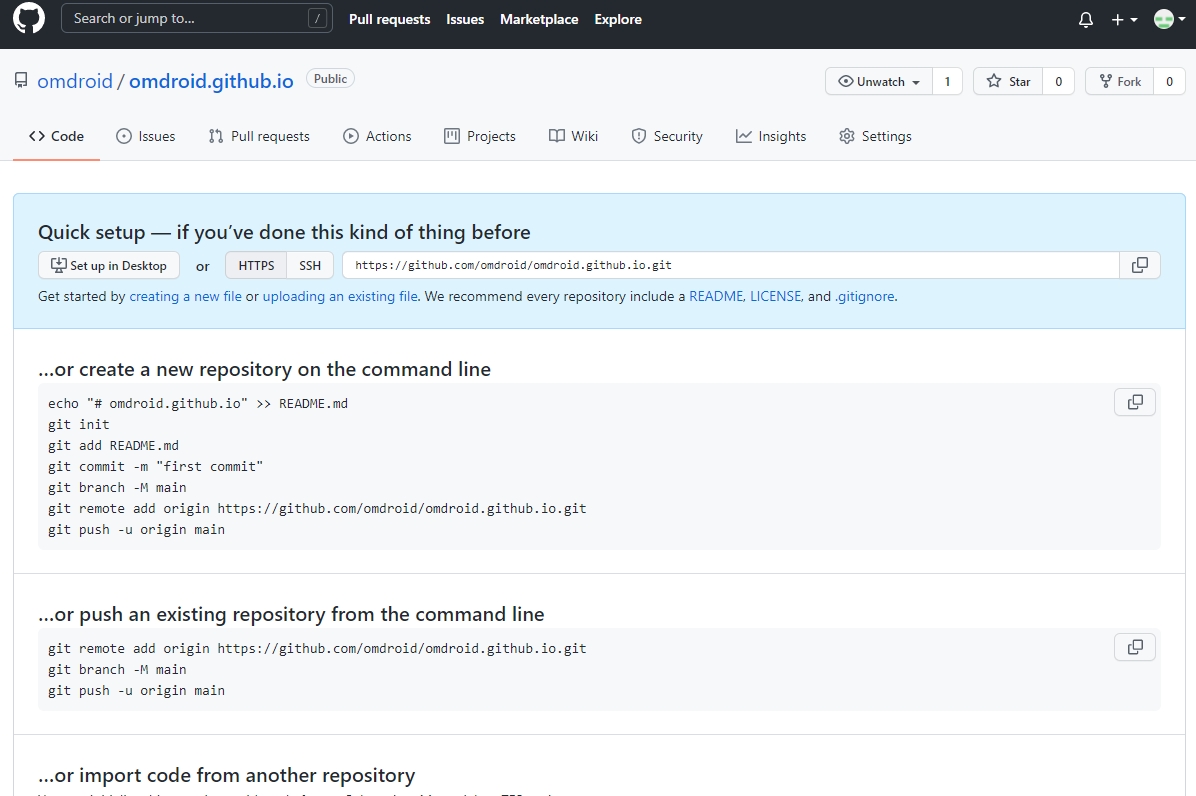The image size is (1196, 796).
Task: Open the omdroid owner profile link
Action: tap(75, 81)
